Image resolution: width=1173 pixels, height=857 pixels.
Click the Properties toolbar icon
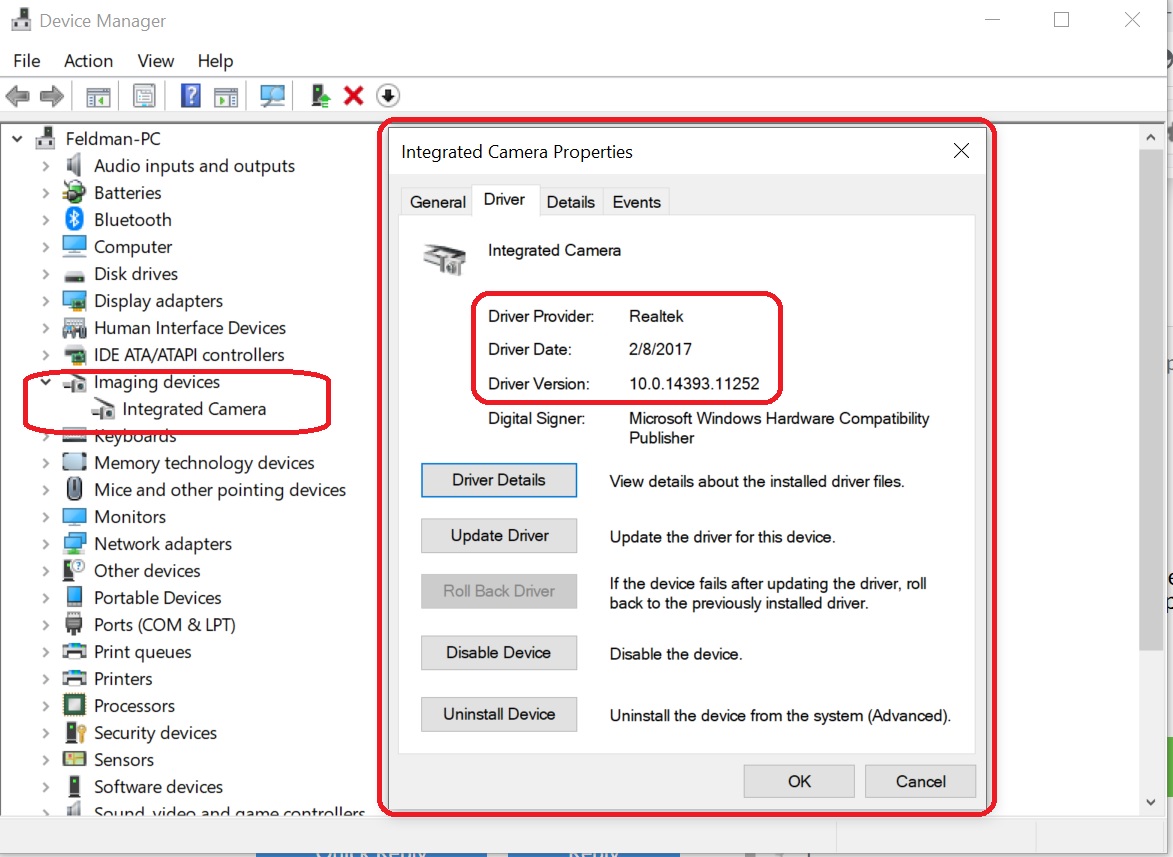click(x=143, y=95)
